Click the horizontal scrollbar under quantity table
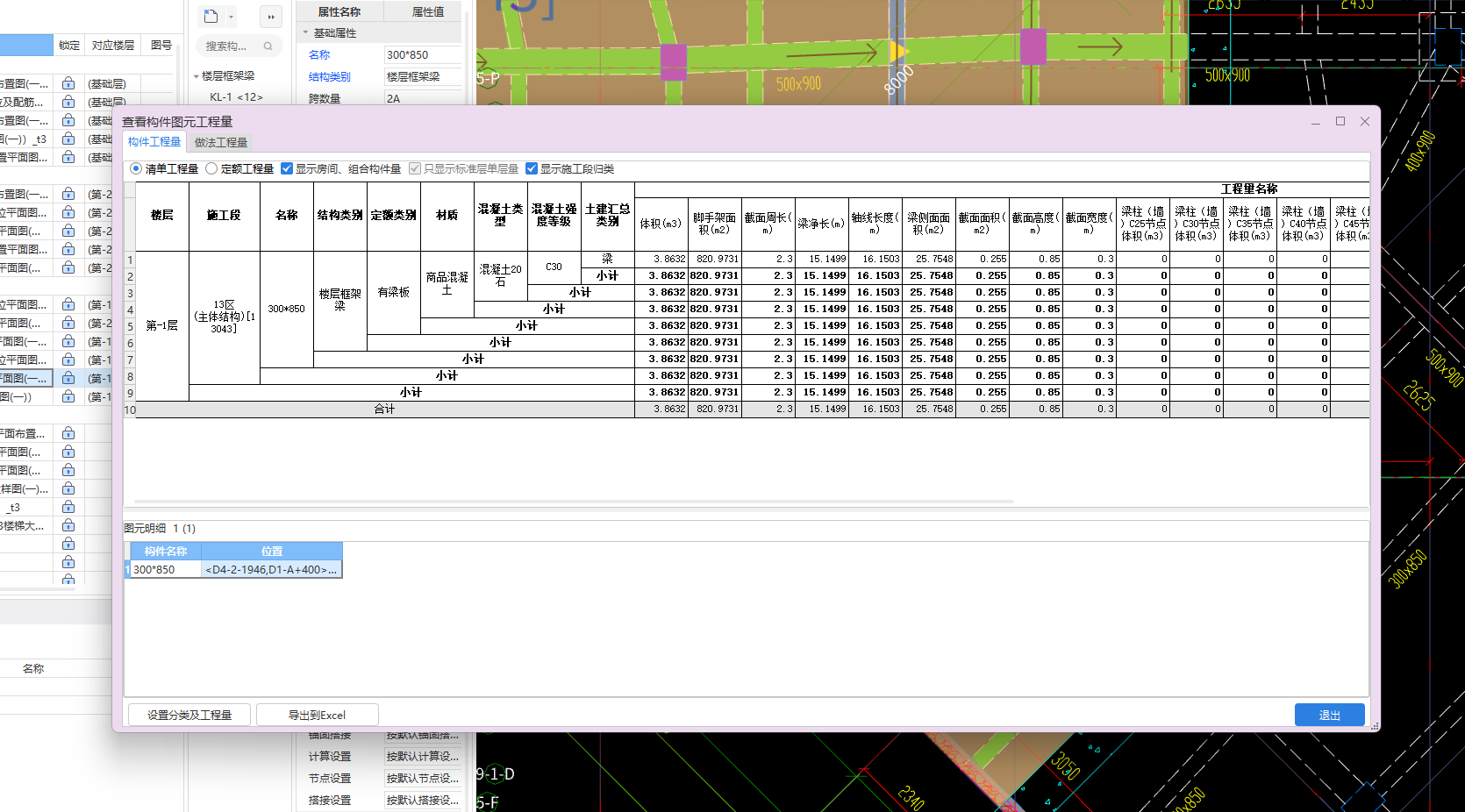The image size is (1465, 812). coord(575,502)
